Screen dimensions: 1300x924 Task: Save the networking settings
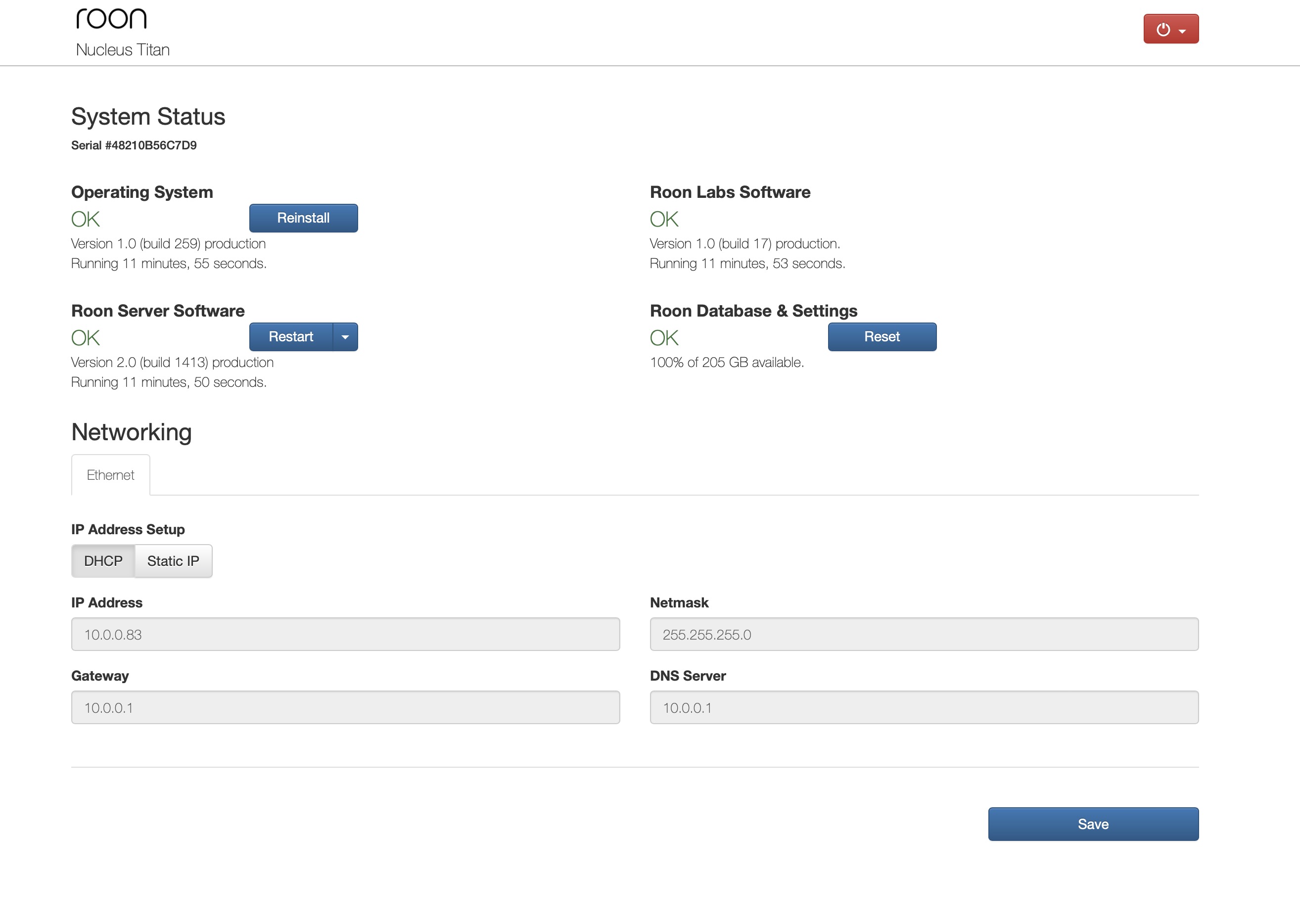[x=1092, y=824]
